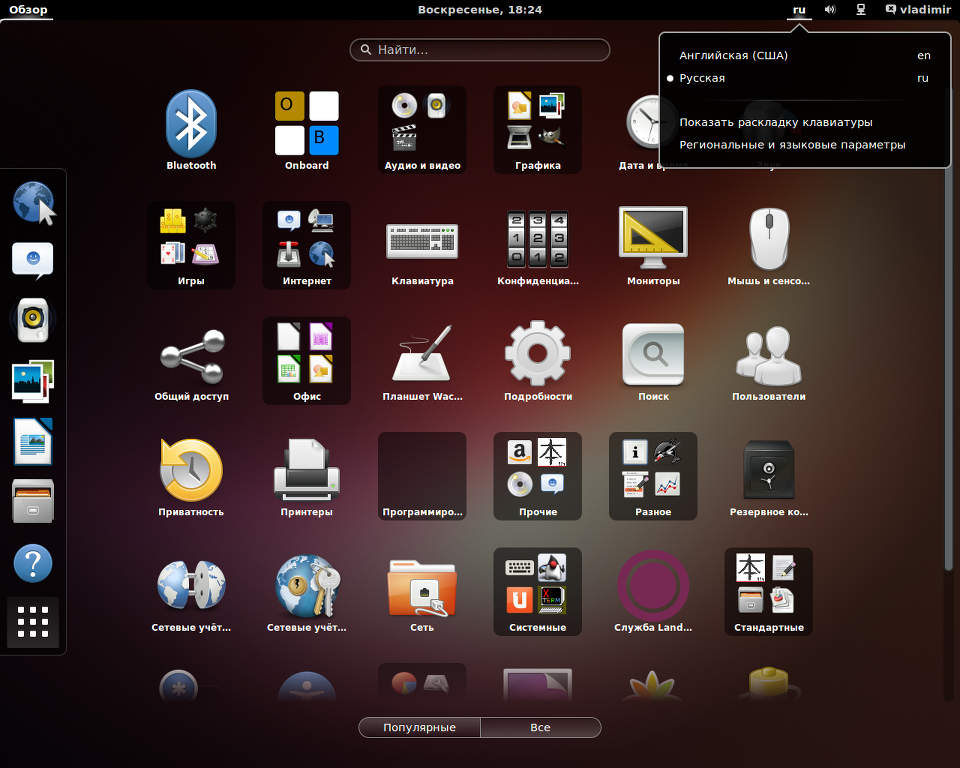Screen dimensions: 960x768
Task: Choose Показать раскладку клавиатуры menu item
Action: point(776,122)
